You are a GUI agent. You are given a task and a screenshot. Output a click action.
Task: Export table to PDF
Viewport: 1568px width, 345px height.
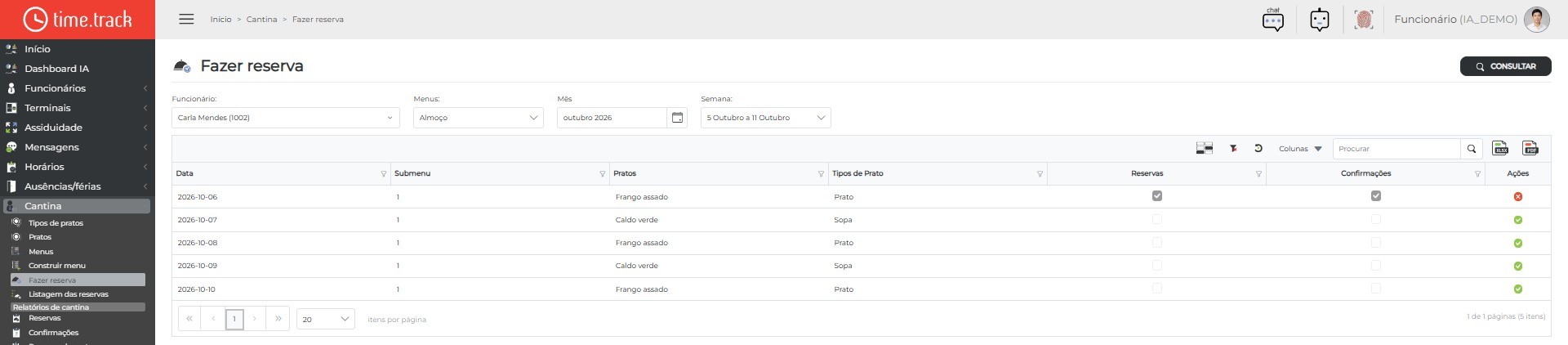click(1530, 148)
